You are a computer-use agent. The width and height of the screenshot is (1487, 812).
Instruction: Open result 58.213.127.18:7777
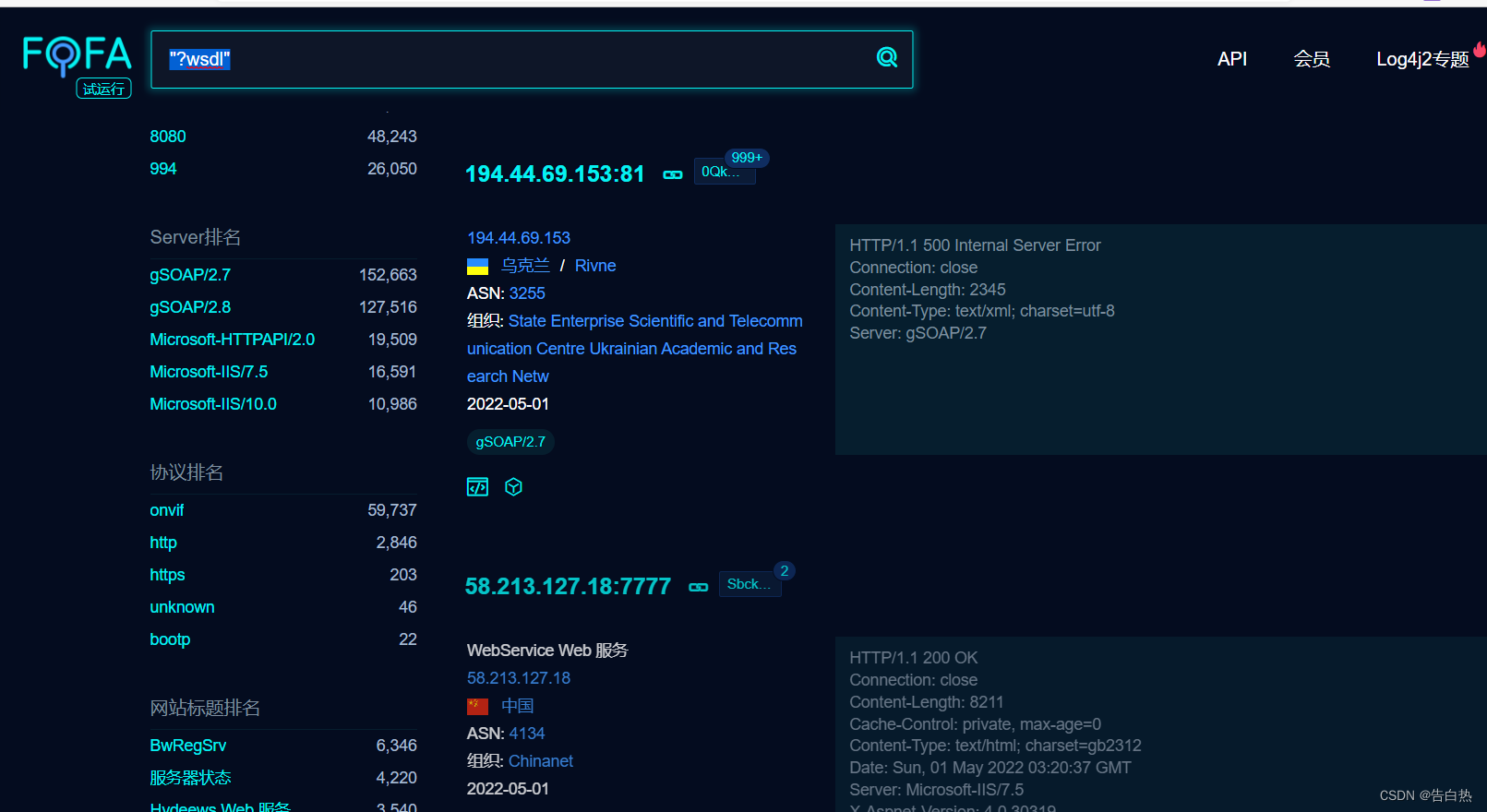pos(568,587)
